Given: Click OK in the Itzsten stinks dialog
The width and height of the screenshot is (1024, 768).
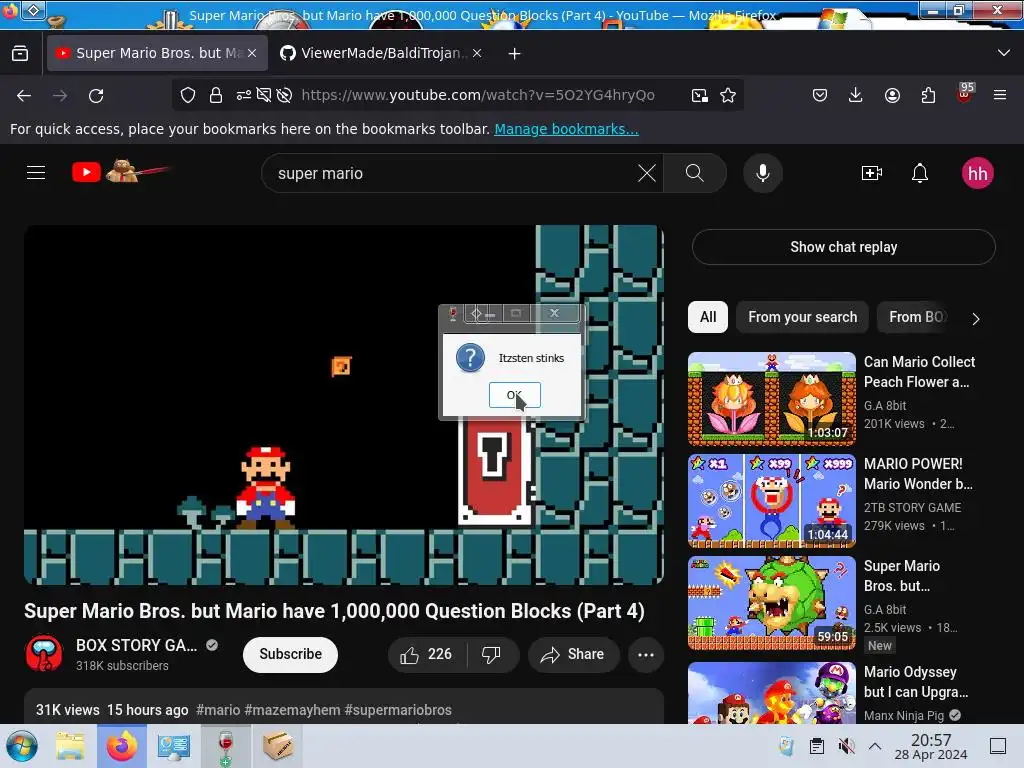Looking at the screenshot, I should tap(515, 395).
